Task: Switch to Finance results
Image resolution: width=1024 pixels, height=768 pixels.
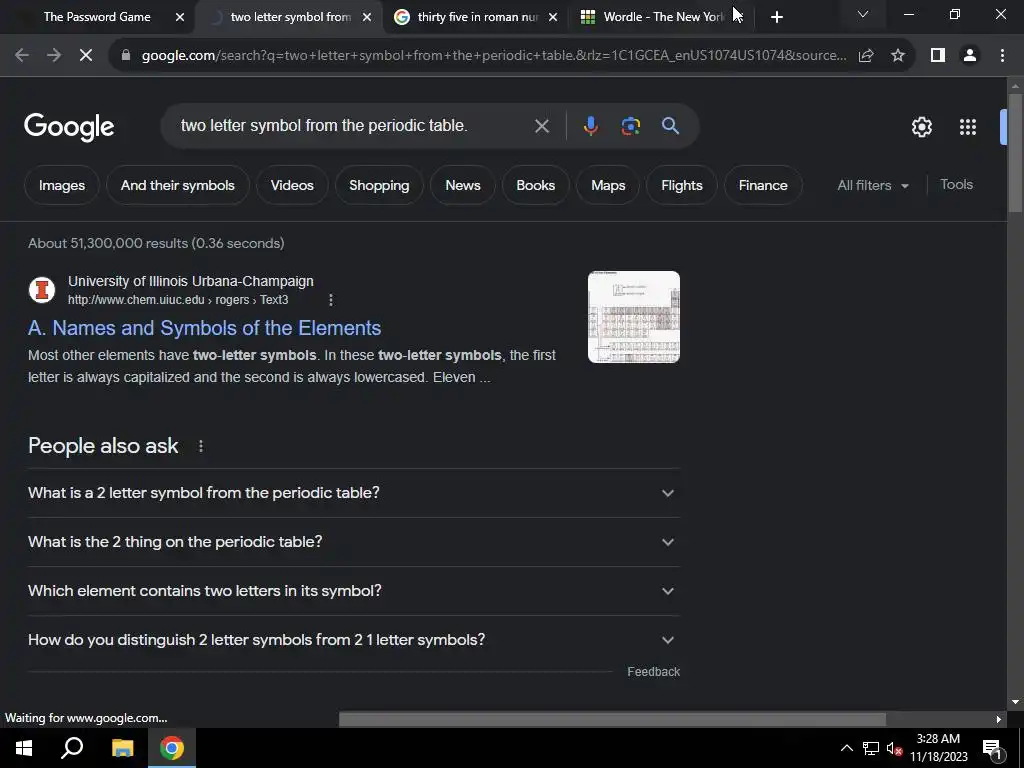Action: [x=763, y=185]
